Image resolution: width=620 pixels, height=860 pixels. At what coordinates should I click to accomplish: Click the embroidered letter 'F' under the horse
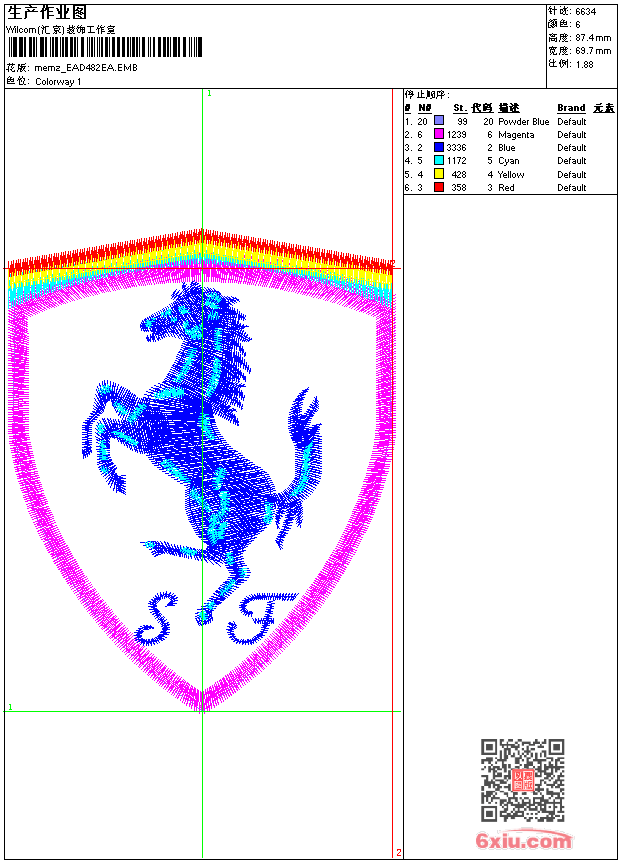(x=262, y=618)
